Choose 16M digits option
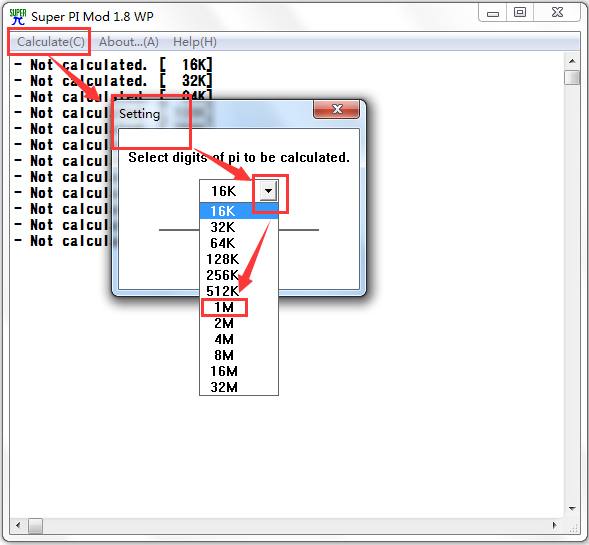The width and height of the screenshot is (589, 545). 239,371
